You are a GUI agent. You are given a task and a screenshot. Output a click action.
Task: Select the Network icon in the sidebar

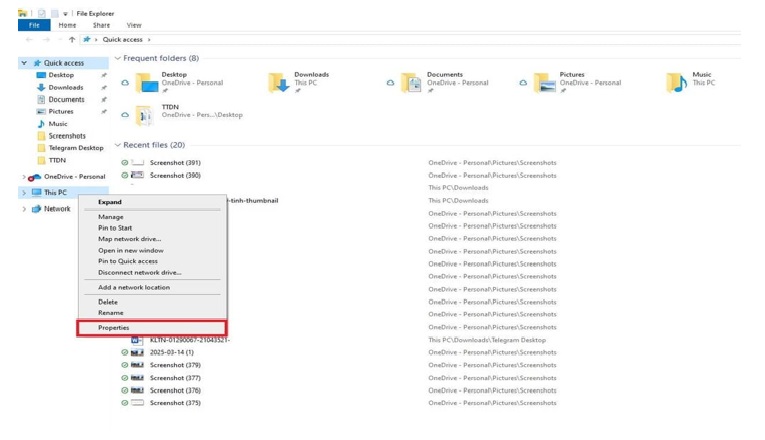[x=36, y=209]
